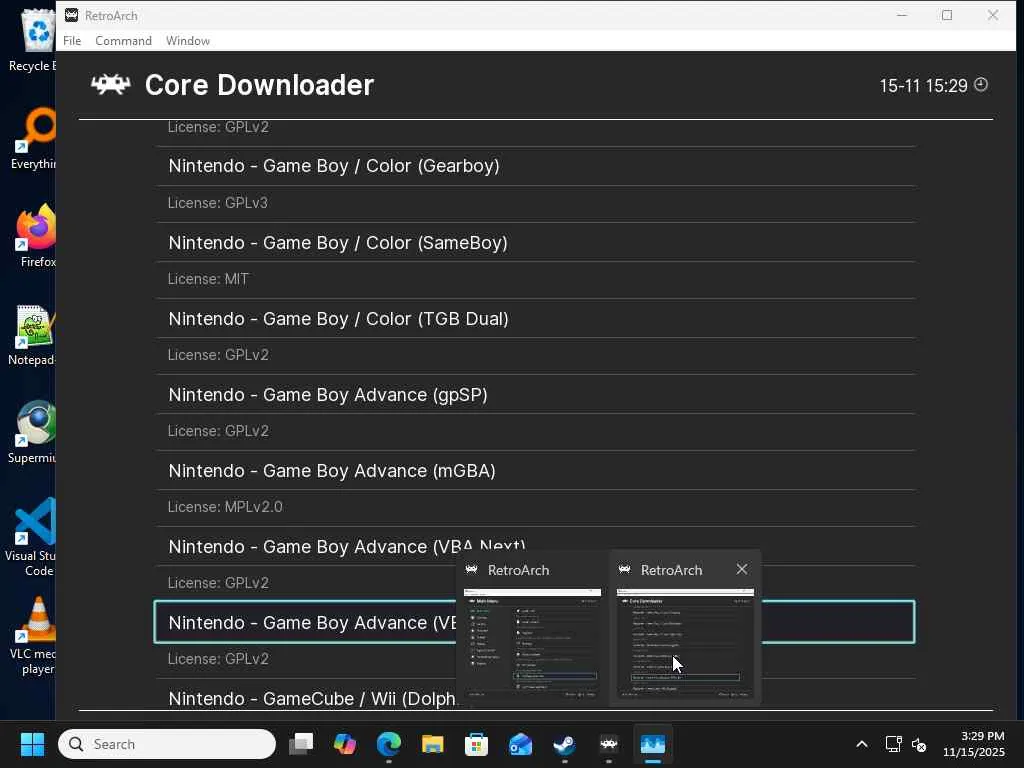Open Task View from the taskbar
The width and height of the screenshot is (1024, 768).
click(x=301, y=744)
